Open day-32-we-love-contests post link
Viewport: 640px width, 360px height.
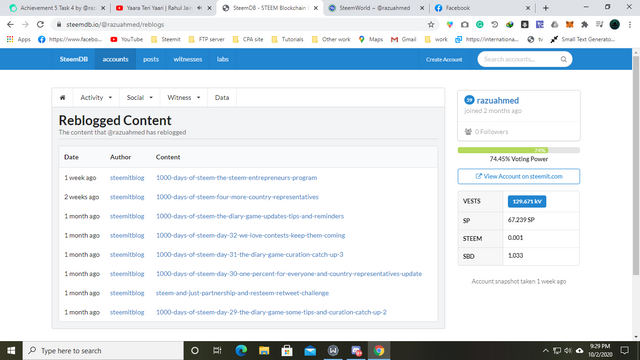coord(250,235)
